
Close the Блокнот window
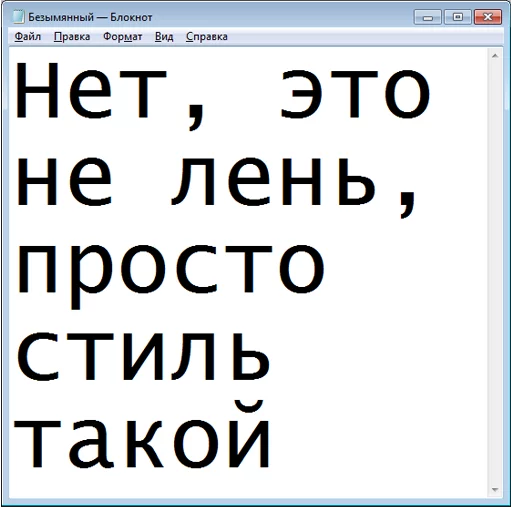point(488,17)
